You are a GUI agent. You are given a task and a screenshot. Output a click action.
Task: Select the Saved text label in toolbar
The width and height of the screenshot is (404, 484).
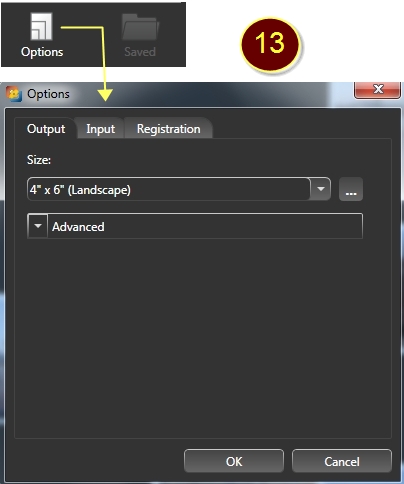point(140,52)
